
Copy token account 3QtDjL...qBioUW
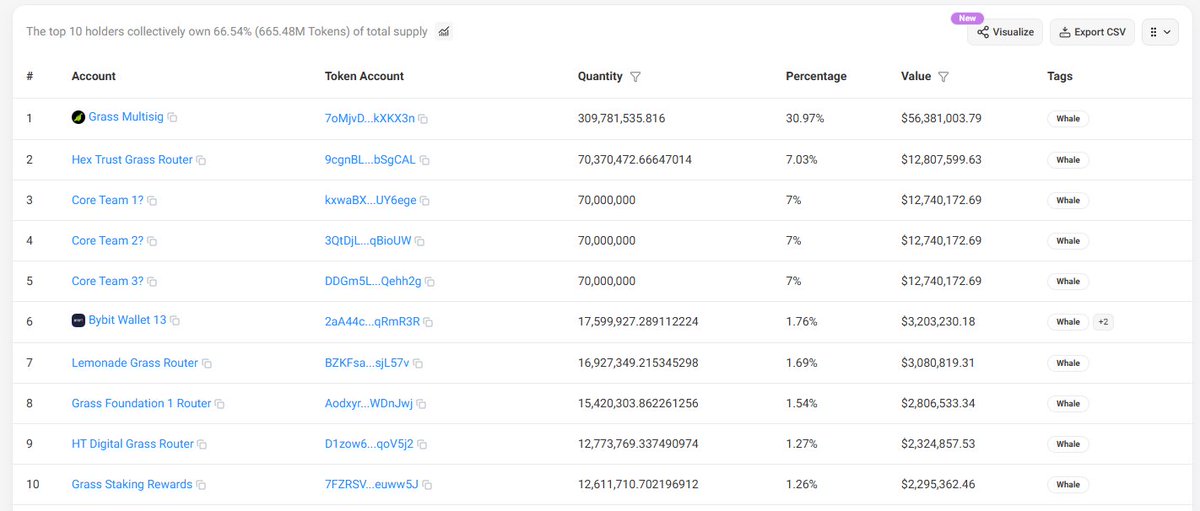[420, 241]
